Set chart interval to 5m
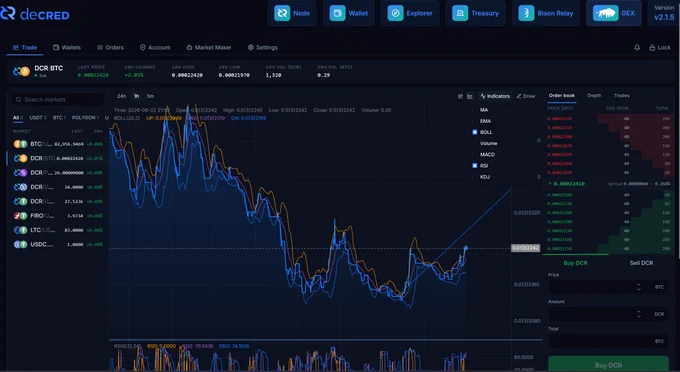Screen dimensions: 680x372 coord(150,96)
